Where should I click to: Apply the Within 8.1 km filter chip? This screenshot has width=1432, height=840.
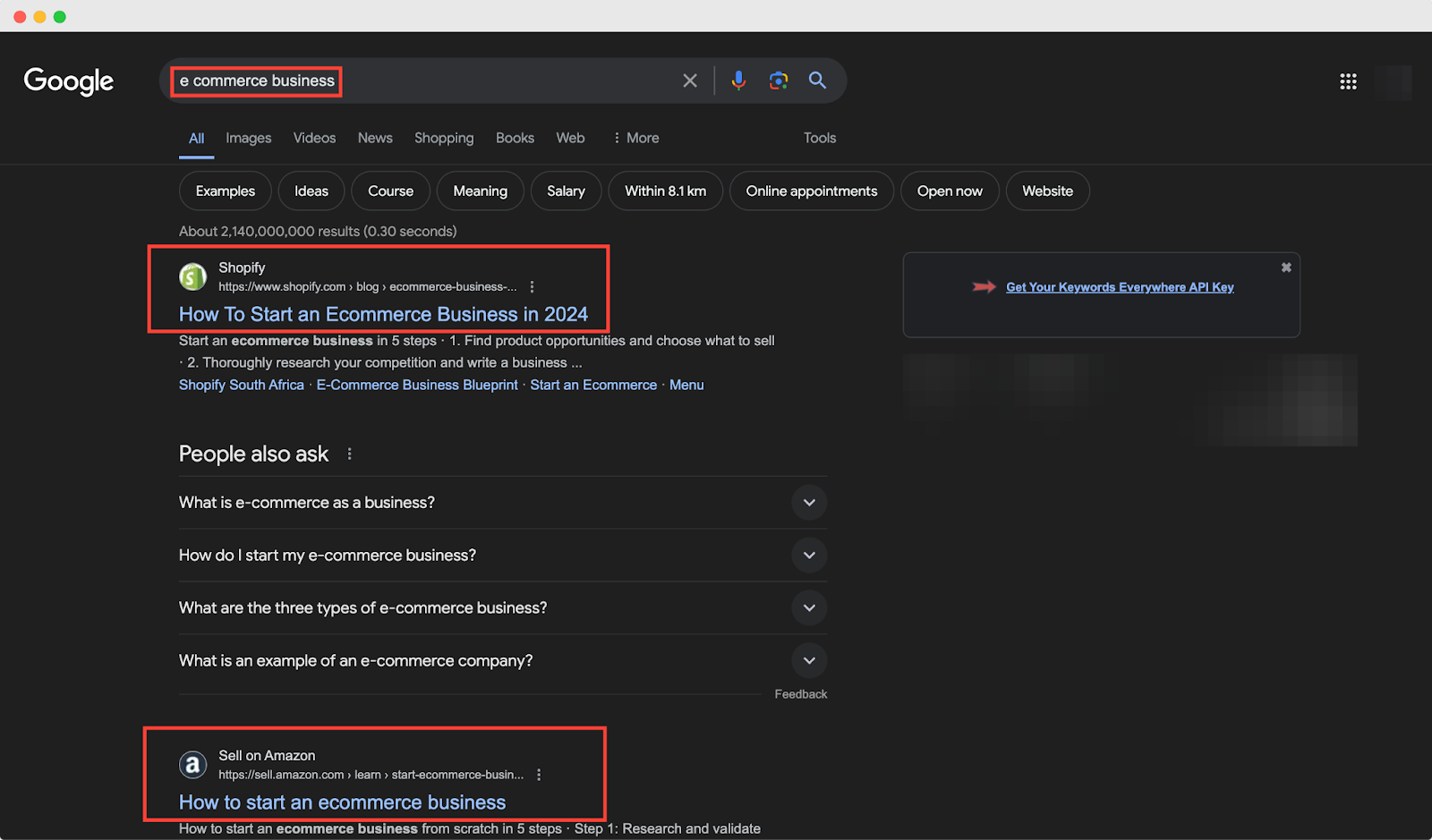click(666, 191)
